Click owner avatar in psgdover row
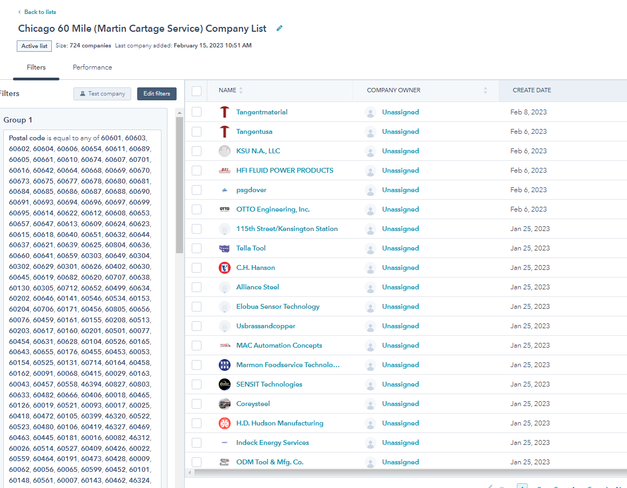The width and height of the screenshot is (627, 488). tap(371, 190)
